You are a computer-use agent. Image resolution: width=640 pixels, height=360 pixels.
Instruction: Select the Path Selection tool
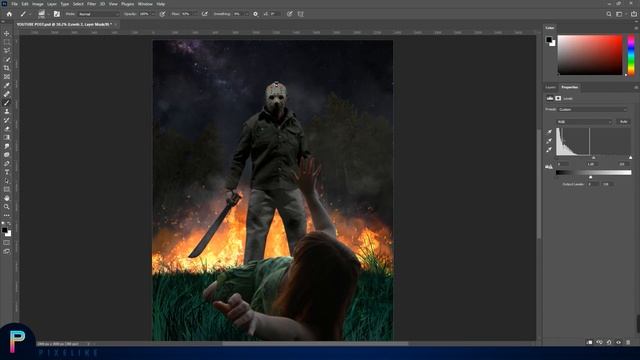pyautogui.click(x=7, y=181)
